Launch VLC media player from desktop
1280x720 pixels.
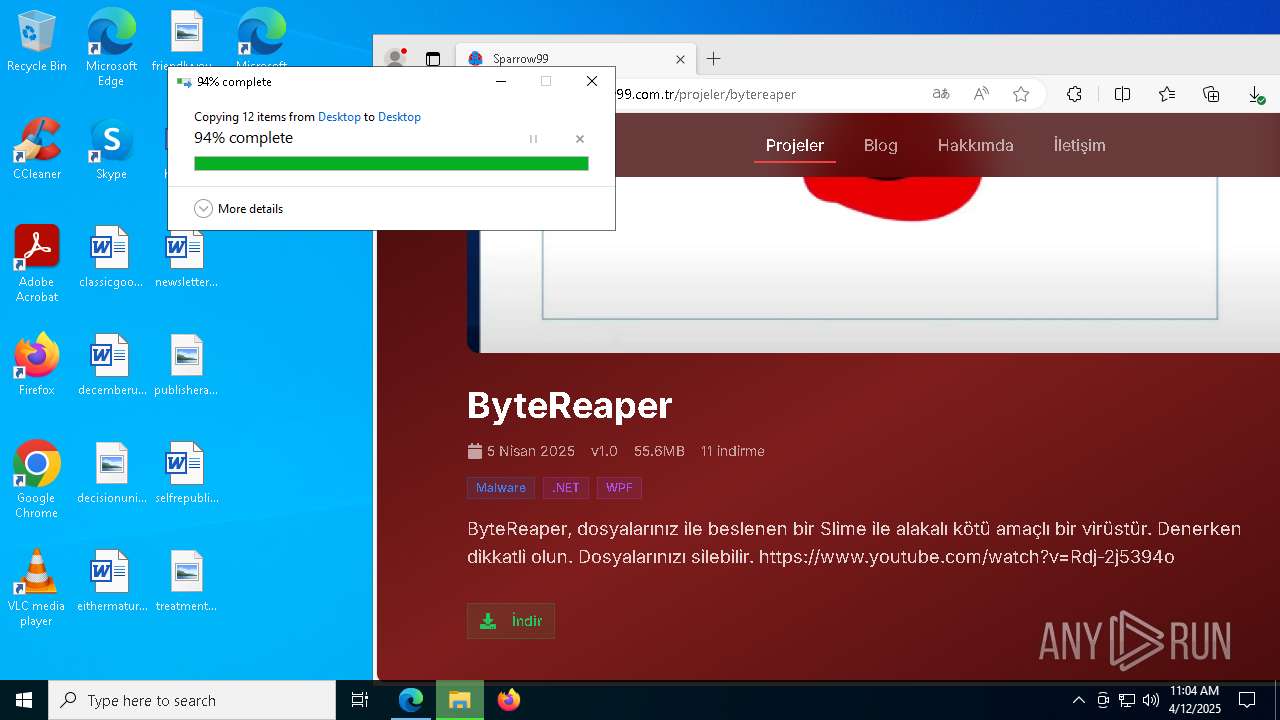click(x=37, y=588)
